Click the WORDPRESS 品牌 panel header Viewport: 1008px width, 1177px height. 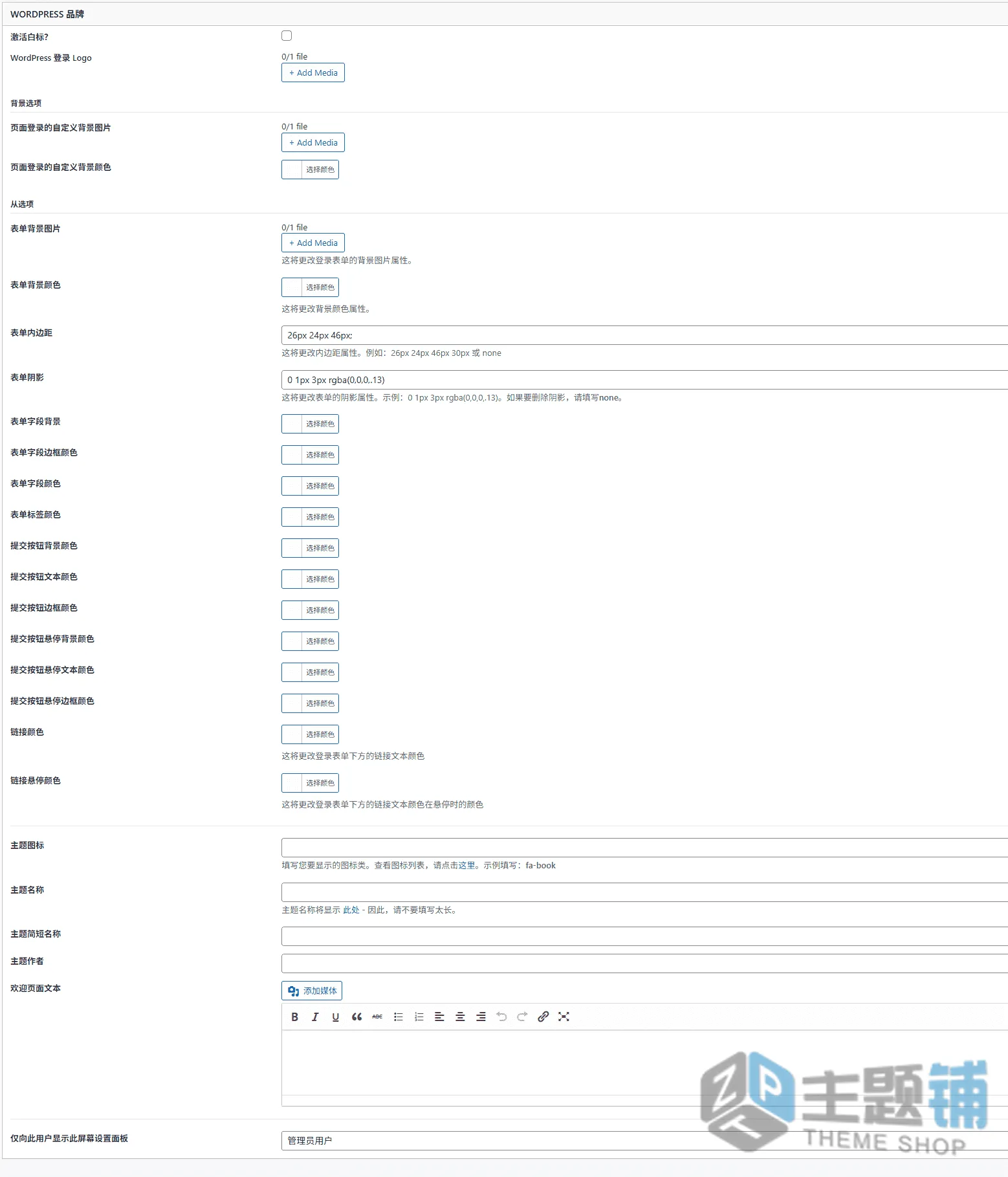pyautogui.click(x=505, y=14)
